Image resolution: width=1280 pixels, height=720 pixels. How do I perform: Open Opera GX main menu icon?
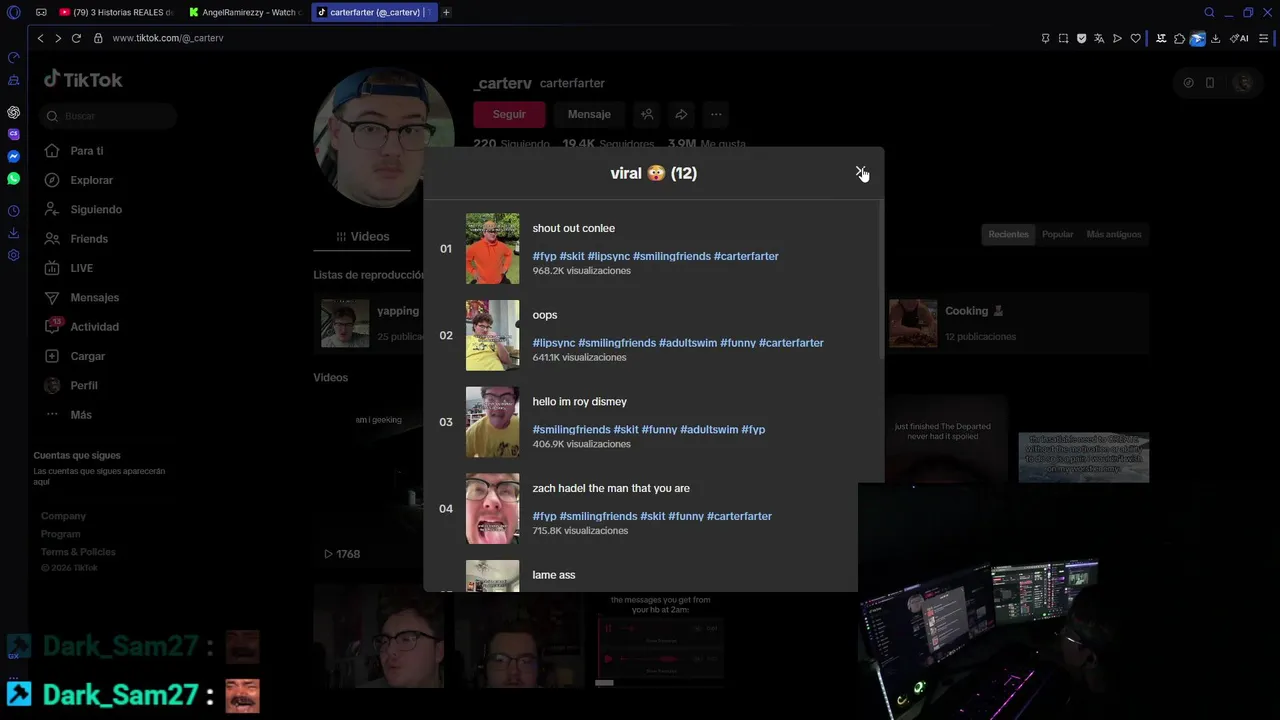[13, 12]
